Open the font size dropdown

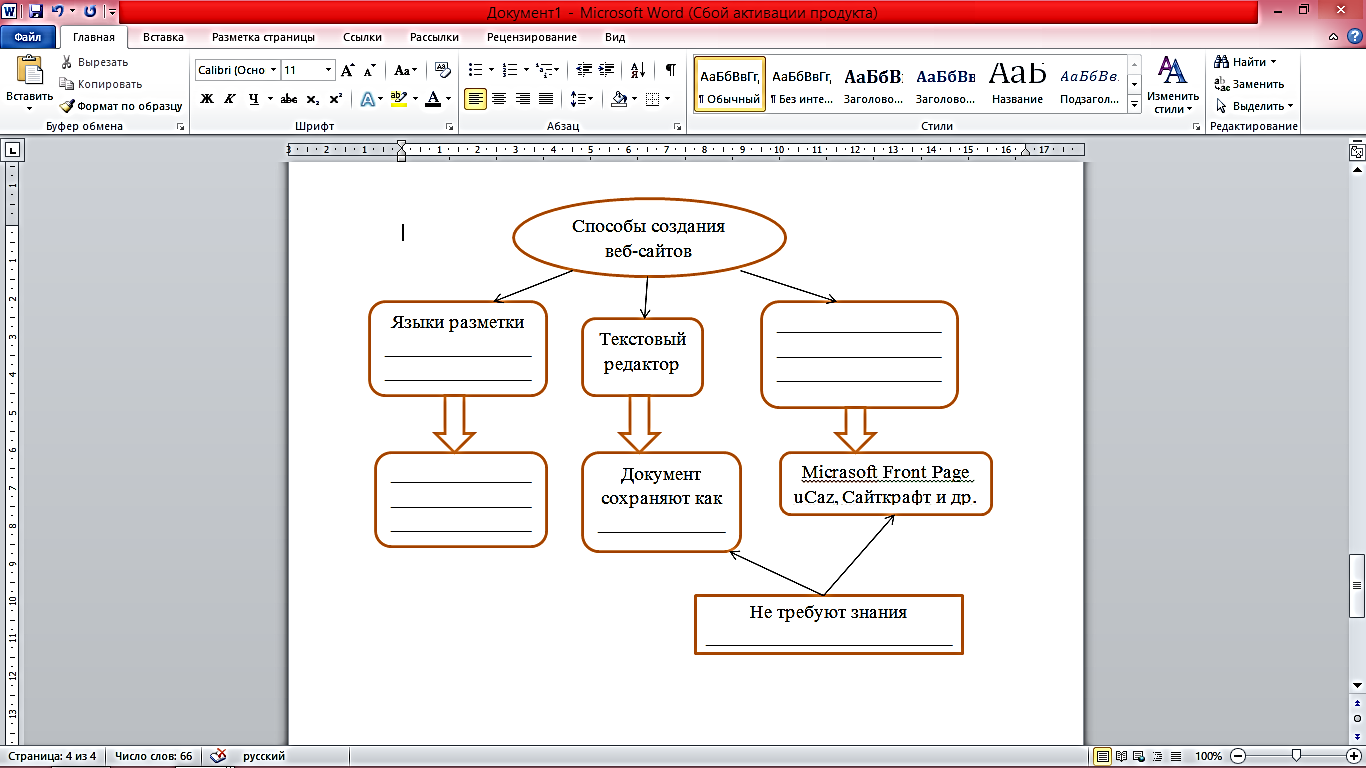[x=328, y=70]
